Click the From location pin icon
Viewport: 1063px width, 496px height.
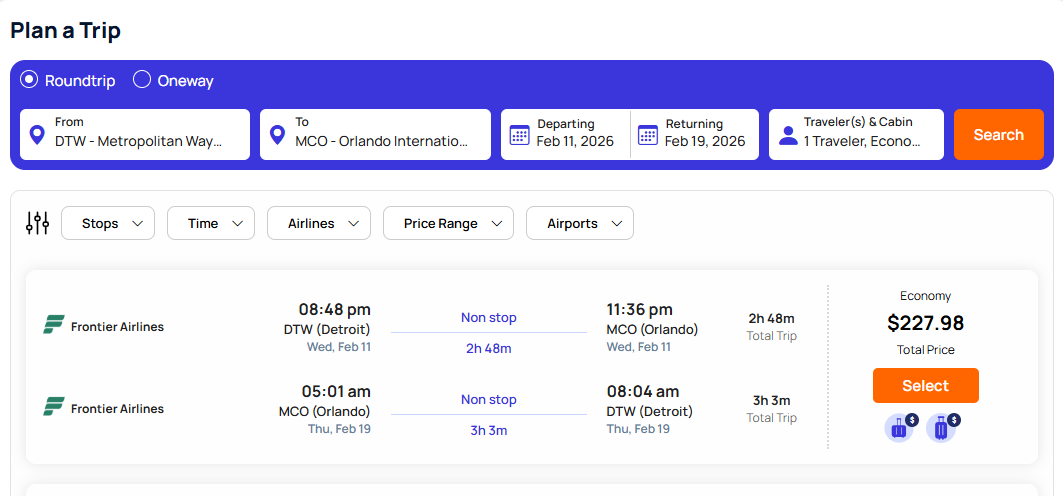coord(38,135)
